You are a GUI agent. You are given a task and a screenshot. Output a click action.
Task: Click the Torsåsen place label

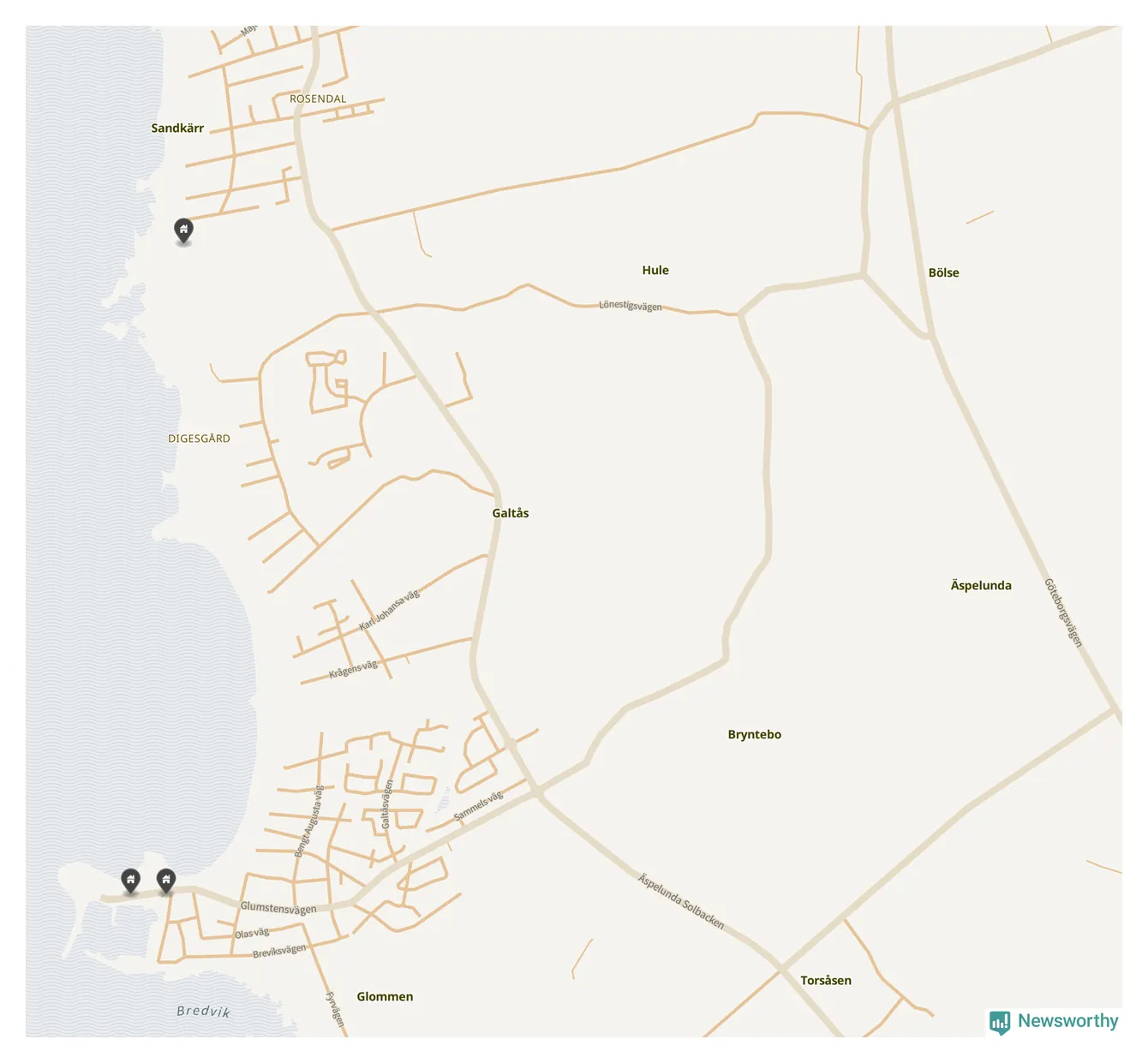826,980
